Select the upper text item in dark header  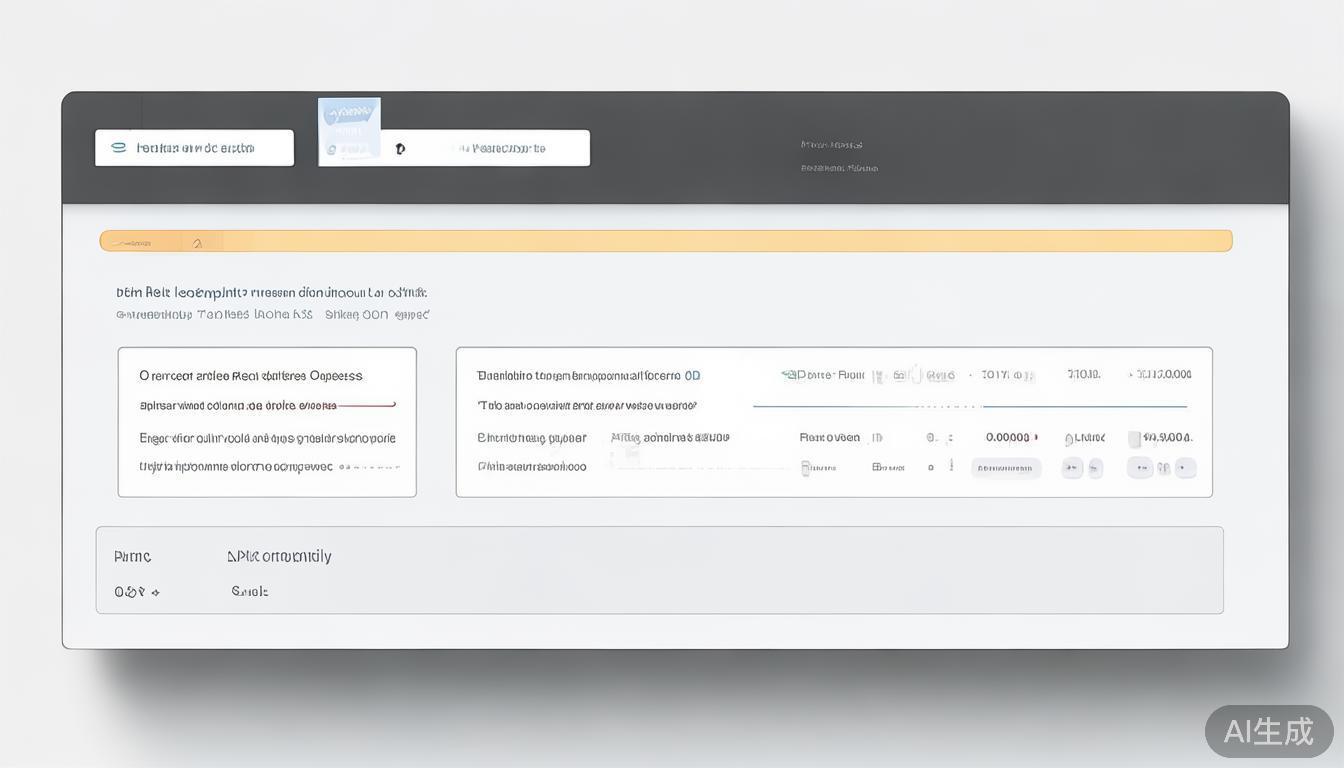click(x=831, y=145)
